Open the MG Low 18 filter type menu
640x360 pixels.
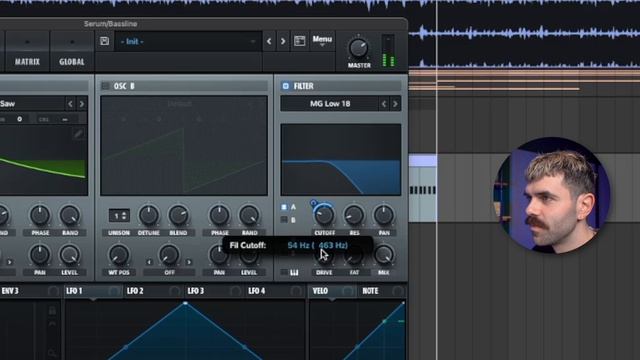click(330, 104)
